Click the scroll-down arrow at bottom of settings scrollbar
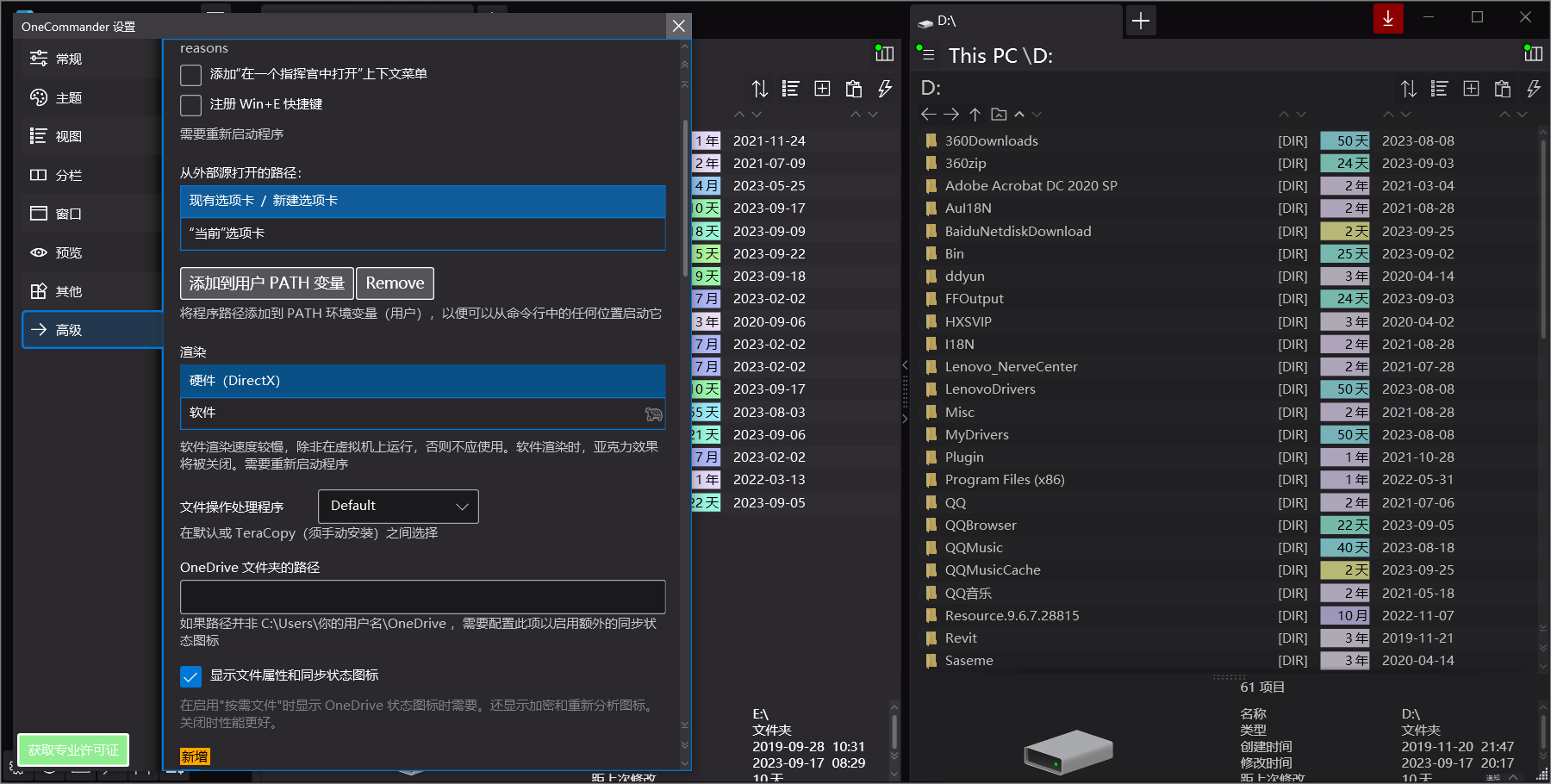1551x784 pixels. [x=685, y=762]
